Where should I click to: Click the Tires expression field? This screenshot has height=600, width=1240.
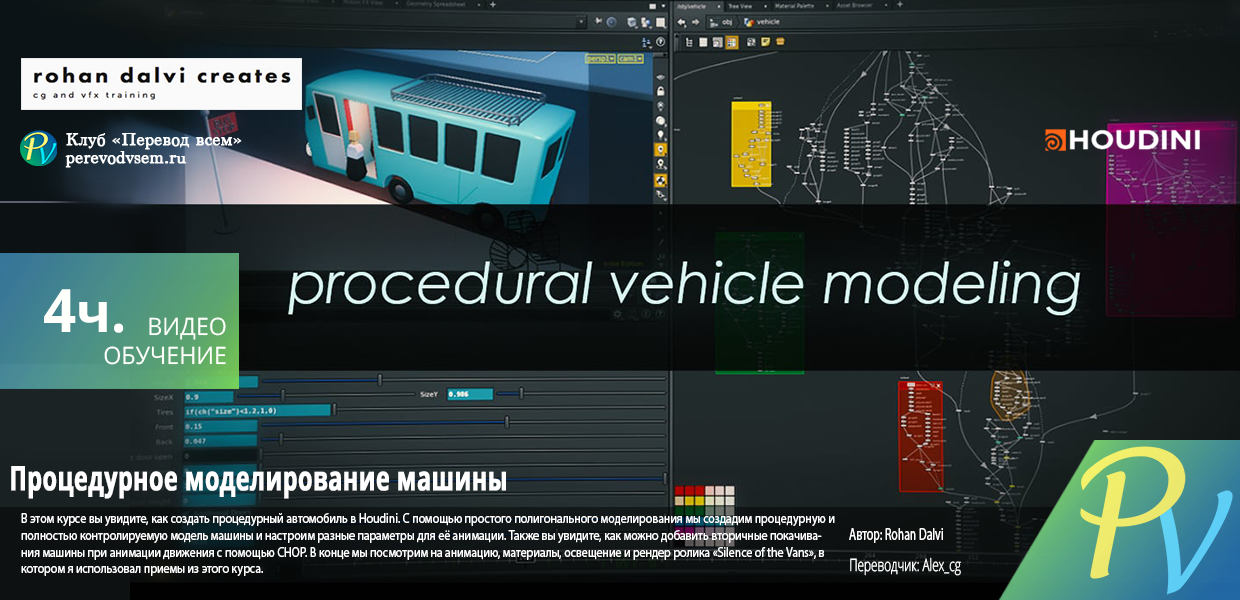click(x=258, y=411)
